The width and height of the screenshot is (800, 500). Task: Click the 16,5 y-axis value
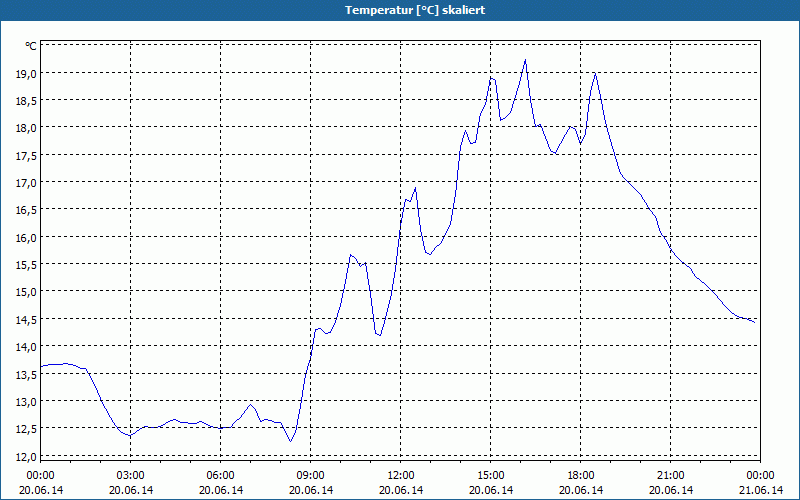pyautogui.click(x=26, y=210)
